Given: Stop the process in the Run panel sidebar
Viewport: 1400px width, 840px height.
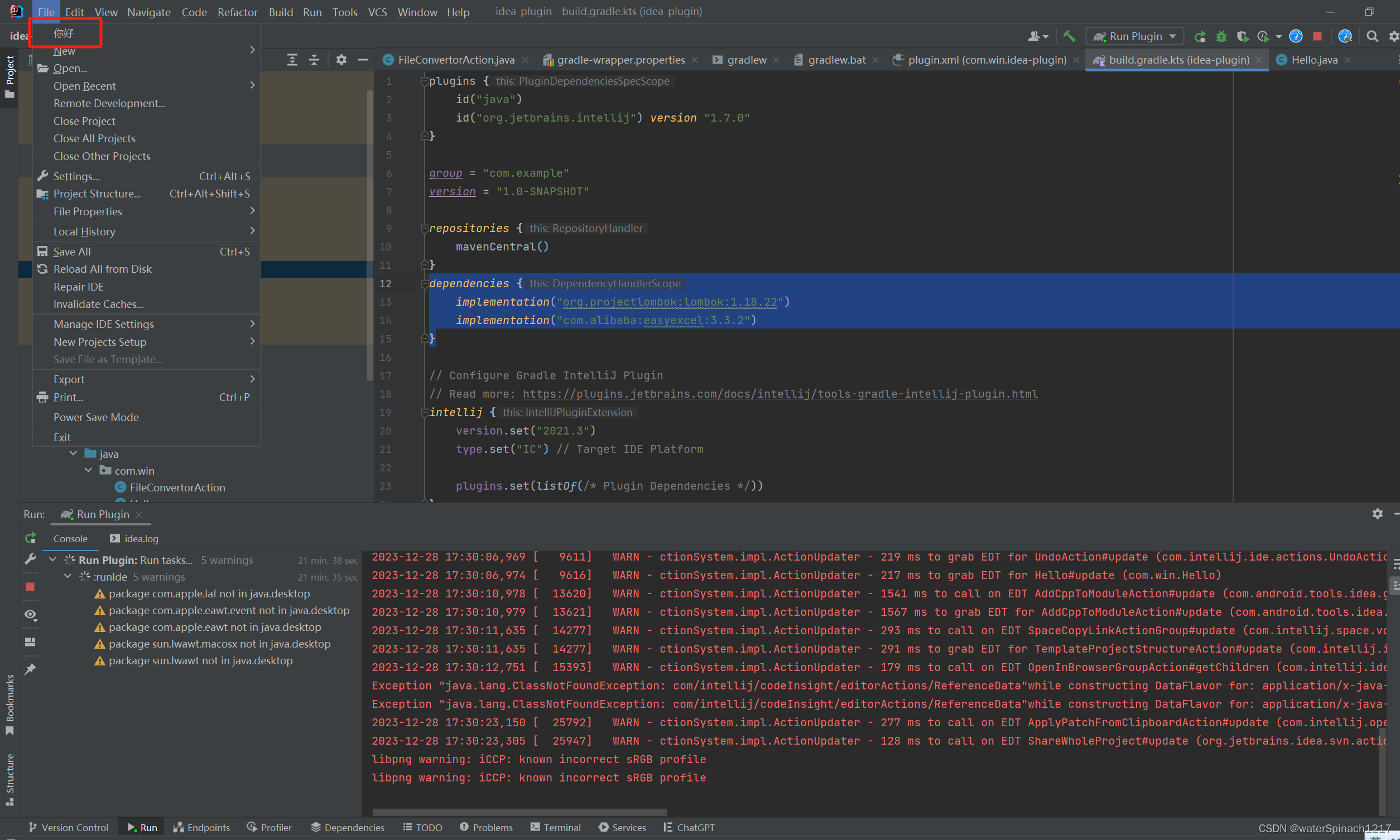Looking at the screenshot, I should point(31,587).
